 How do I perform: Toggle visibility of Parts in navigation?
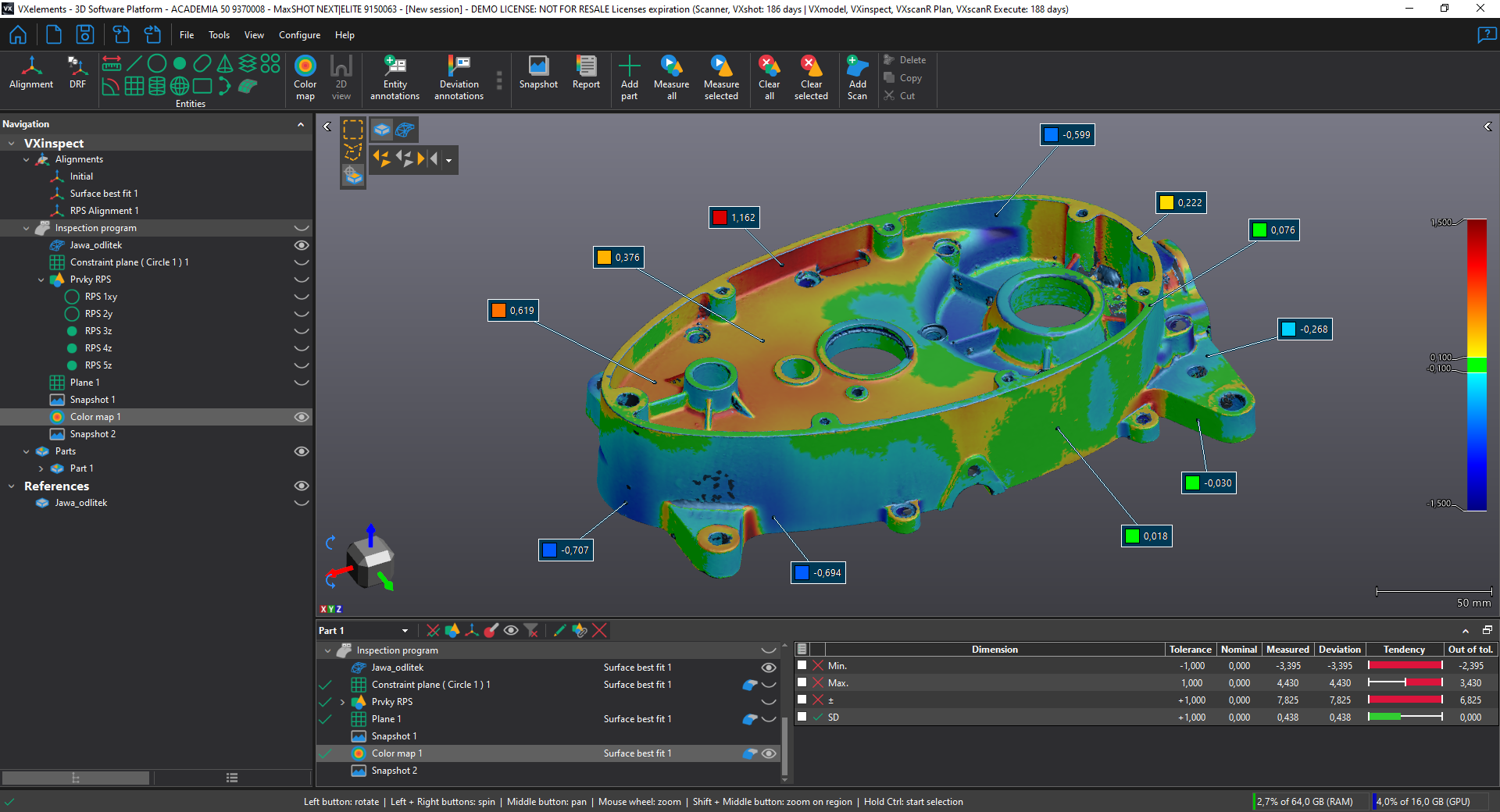point(301,451)
